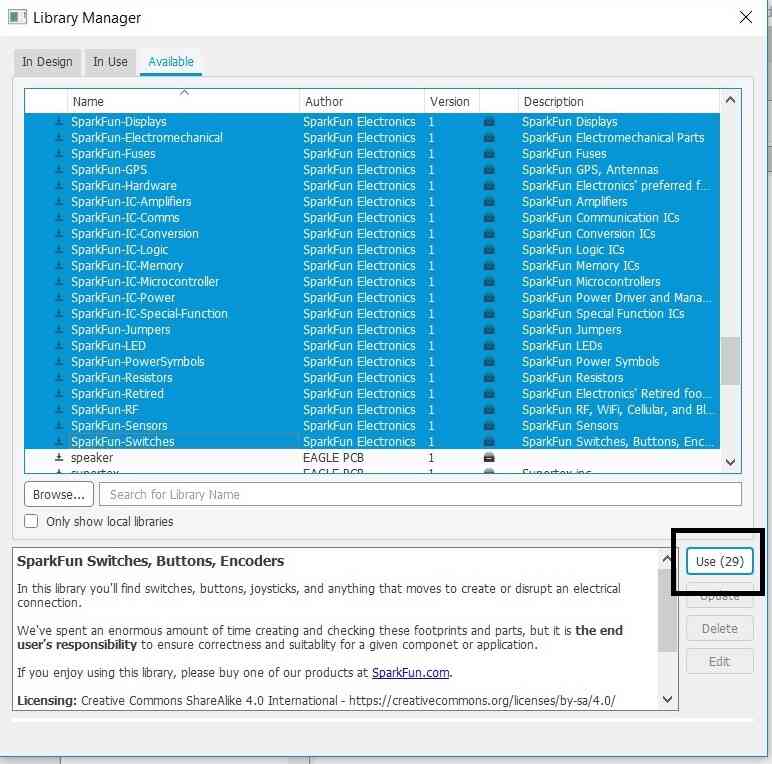Viewport: 772px width, 764px height.
Task: Sort libraries by Version column header
Action: coord(451,101)
